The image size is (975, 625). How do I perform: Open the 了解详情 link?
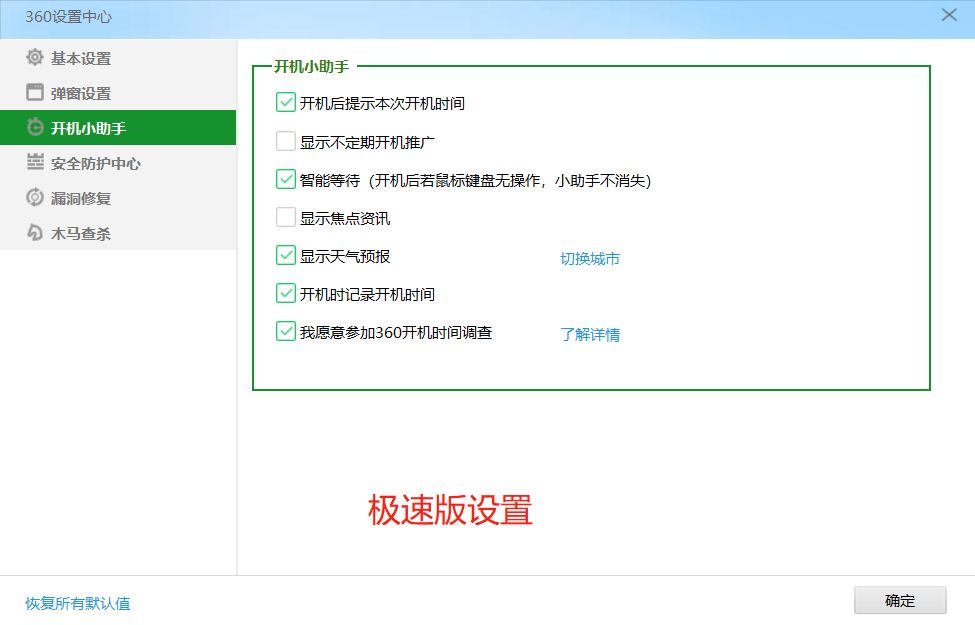589,335
